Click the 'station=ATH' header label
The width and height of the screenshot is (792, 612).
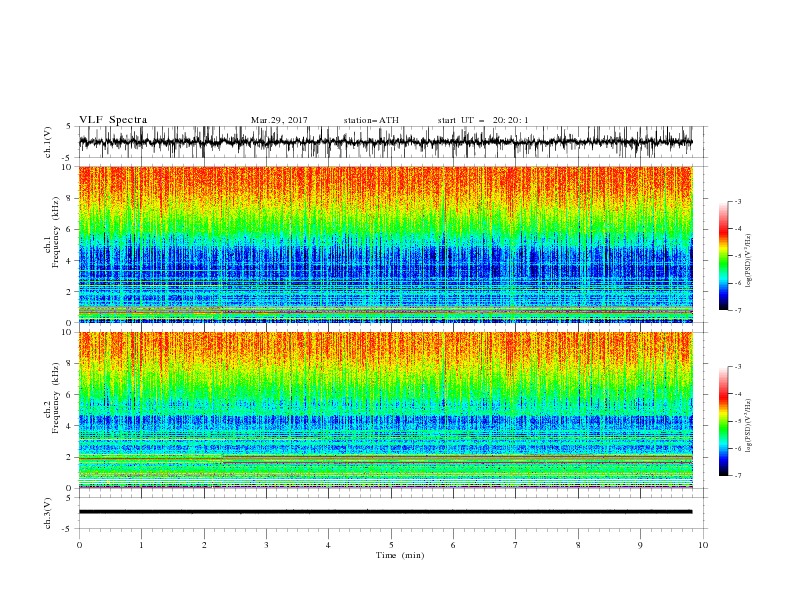pyautogui.click(x=371, y=120)
